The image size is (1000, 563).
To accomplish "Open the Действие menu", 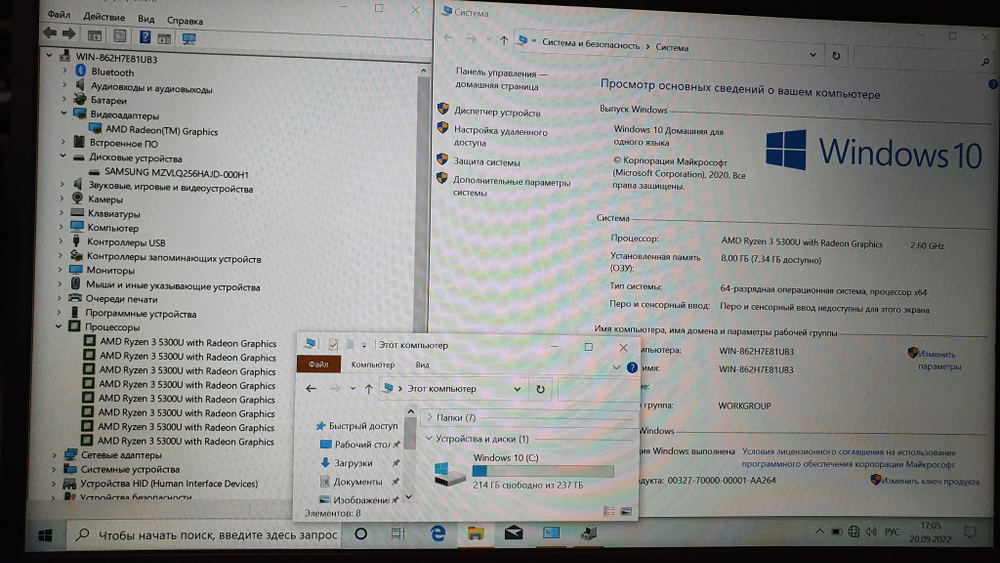I will tap(104, 17).
